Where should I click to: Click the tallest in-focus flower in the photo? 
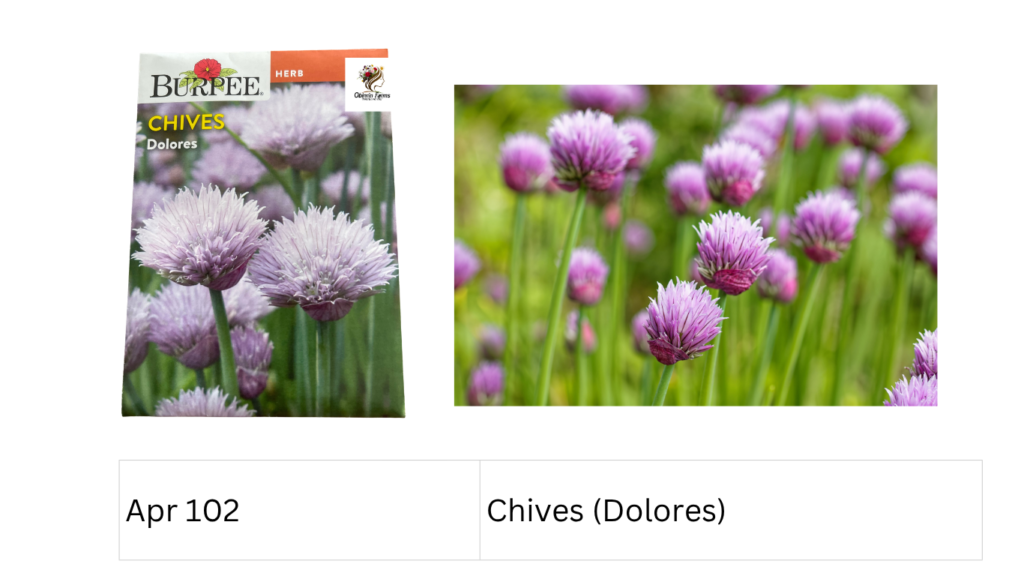(x=589, y=150)
